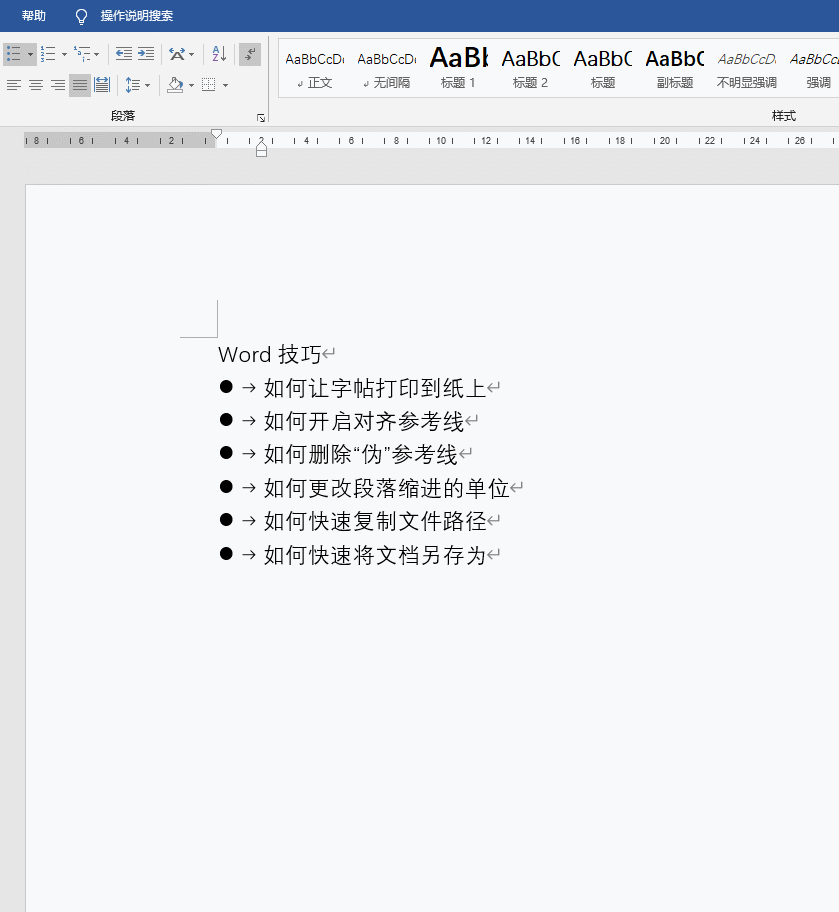The width and height of the screenshot is (839, 912).
Task: Increase the paragraph indent
Action: [146, 54]
